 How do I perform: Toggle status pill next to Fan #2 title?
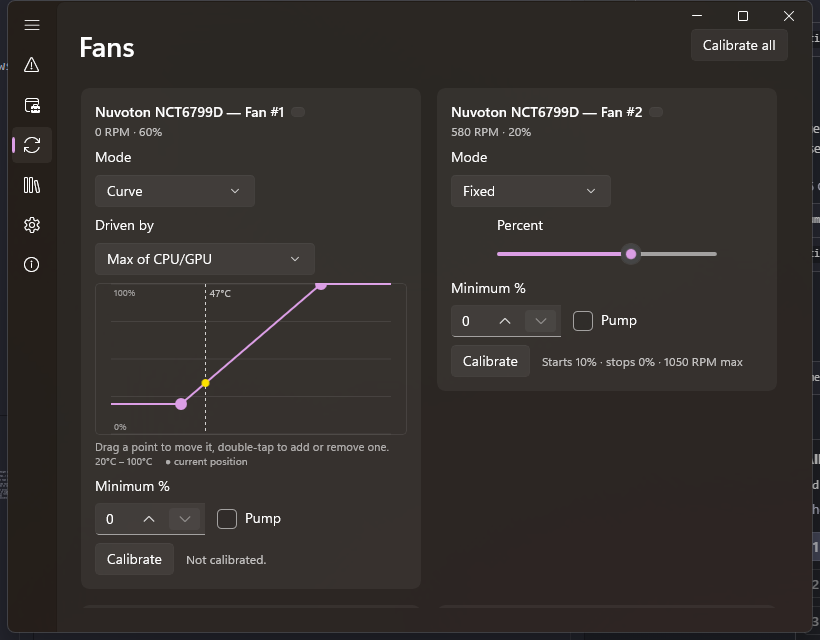pyautogui.click(x=656, y=112)
